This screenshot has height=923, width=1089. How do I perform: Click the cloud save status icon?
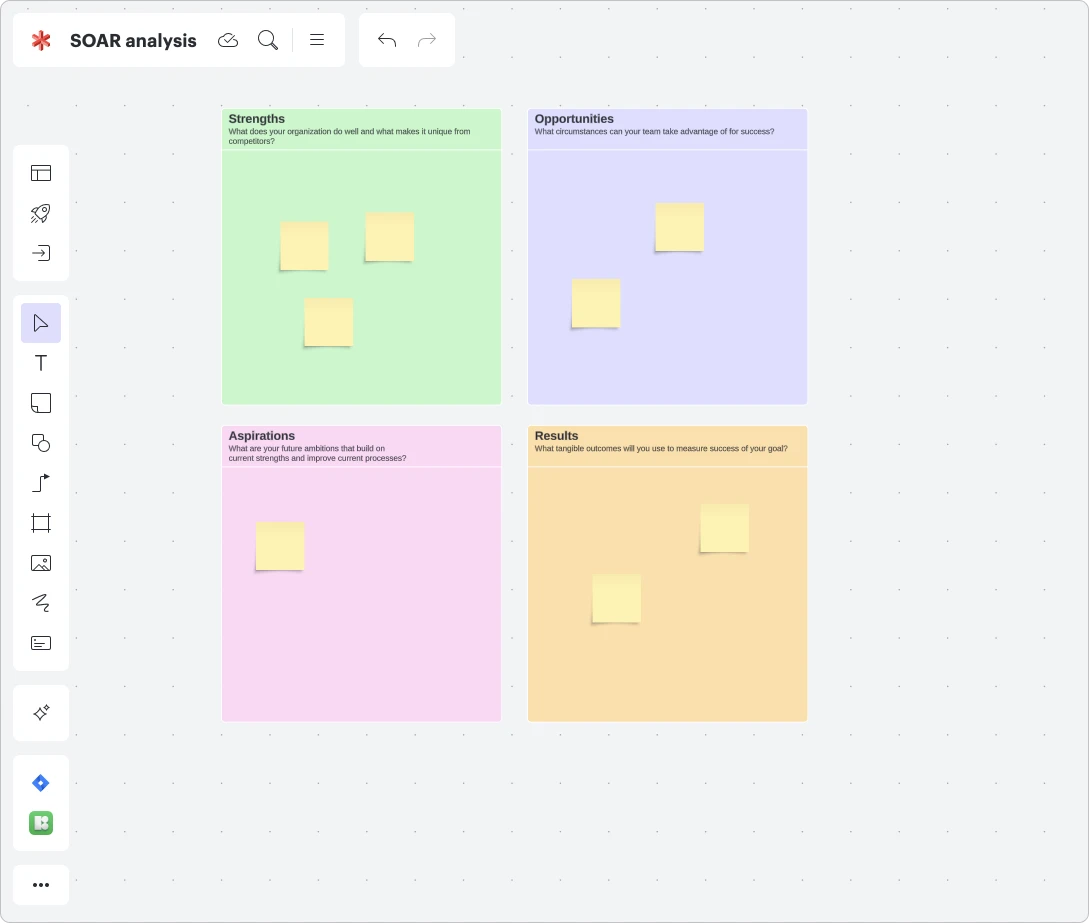[x=228, y=40]
